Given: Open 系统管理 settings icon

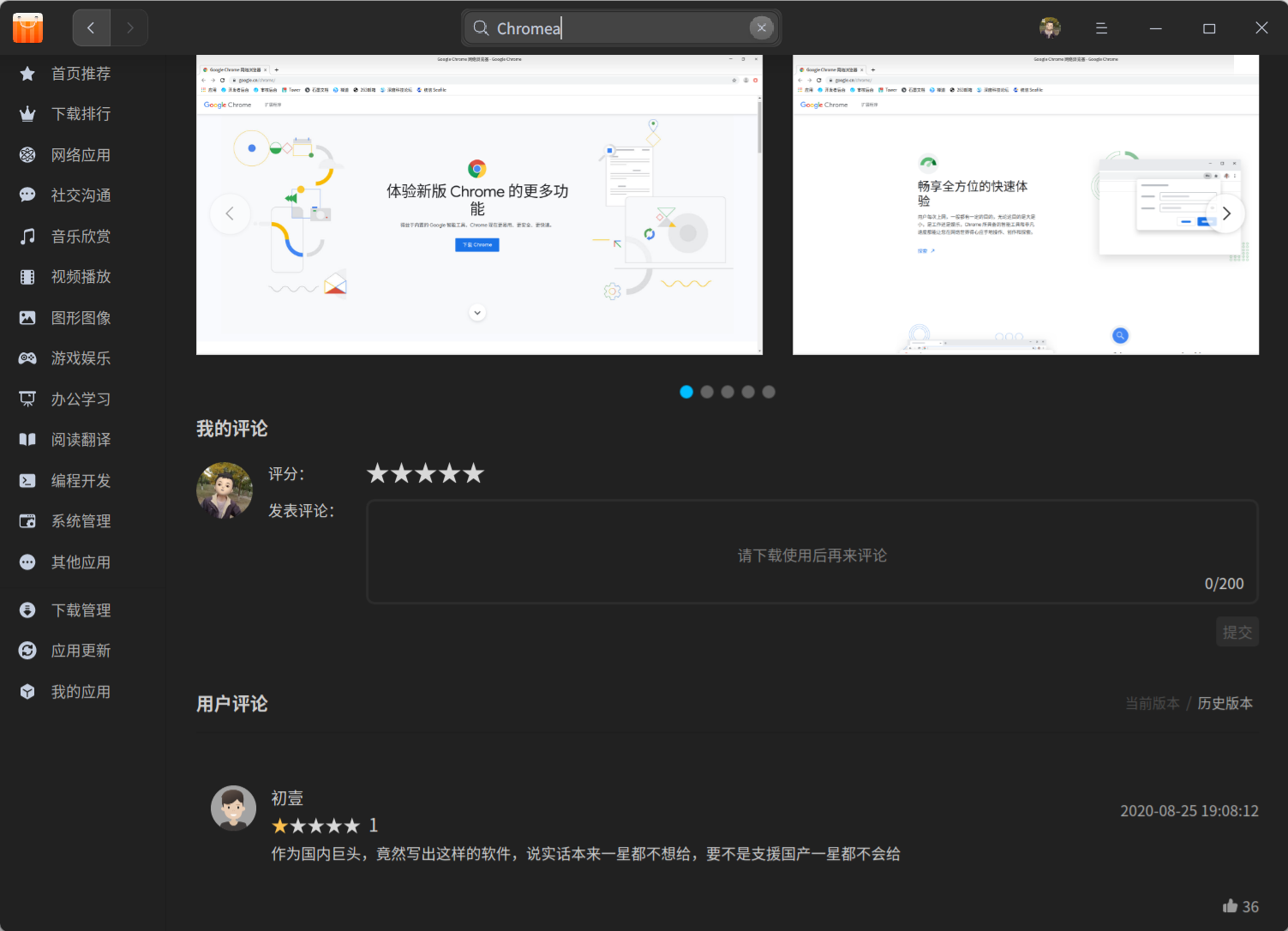Looking at the screenshot, I should (x=27, y=521).
